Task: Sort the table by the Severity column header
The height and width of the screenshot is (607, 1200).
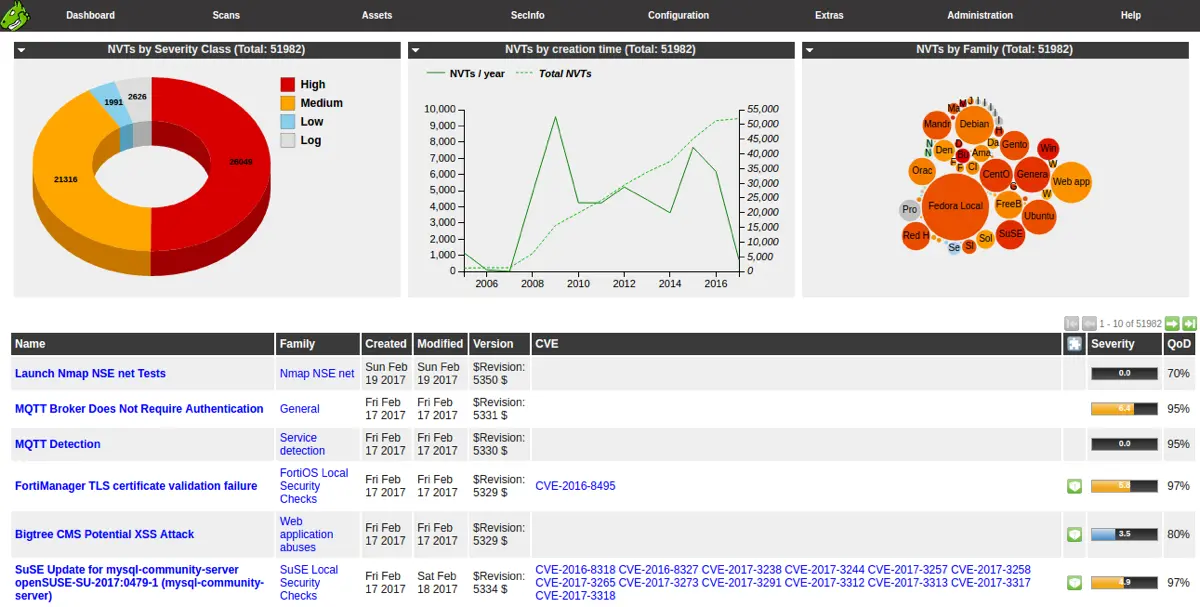Action: coord(1113,344)
